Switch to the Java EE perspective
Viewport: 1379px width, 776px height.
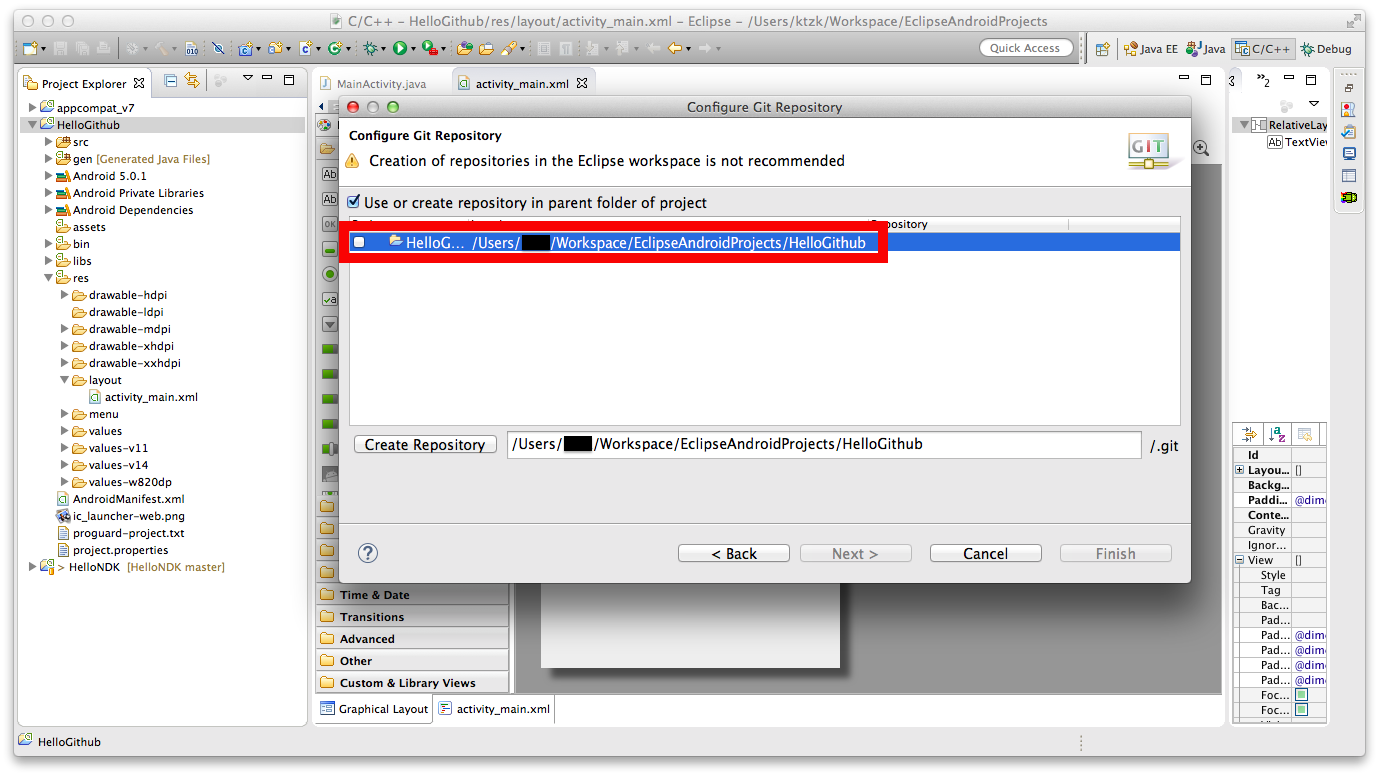pos(1150,48)
